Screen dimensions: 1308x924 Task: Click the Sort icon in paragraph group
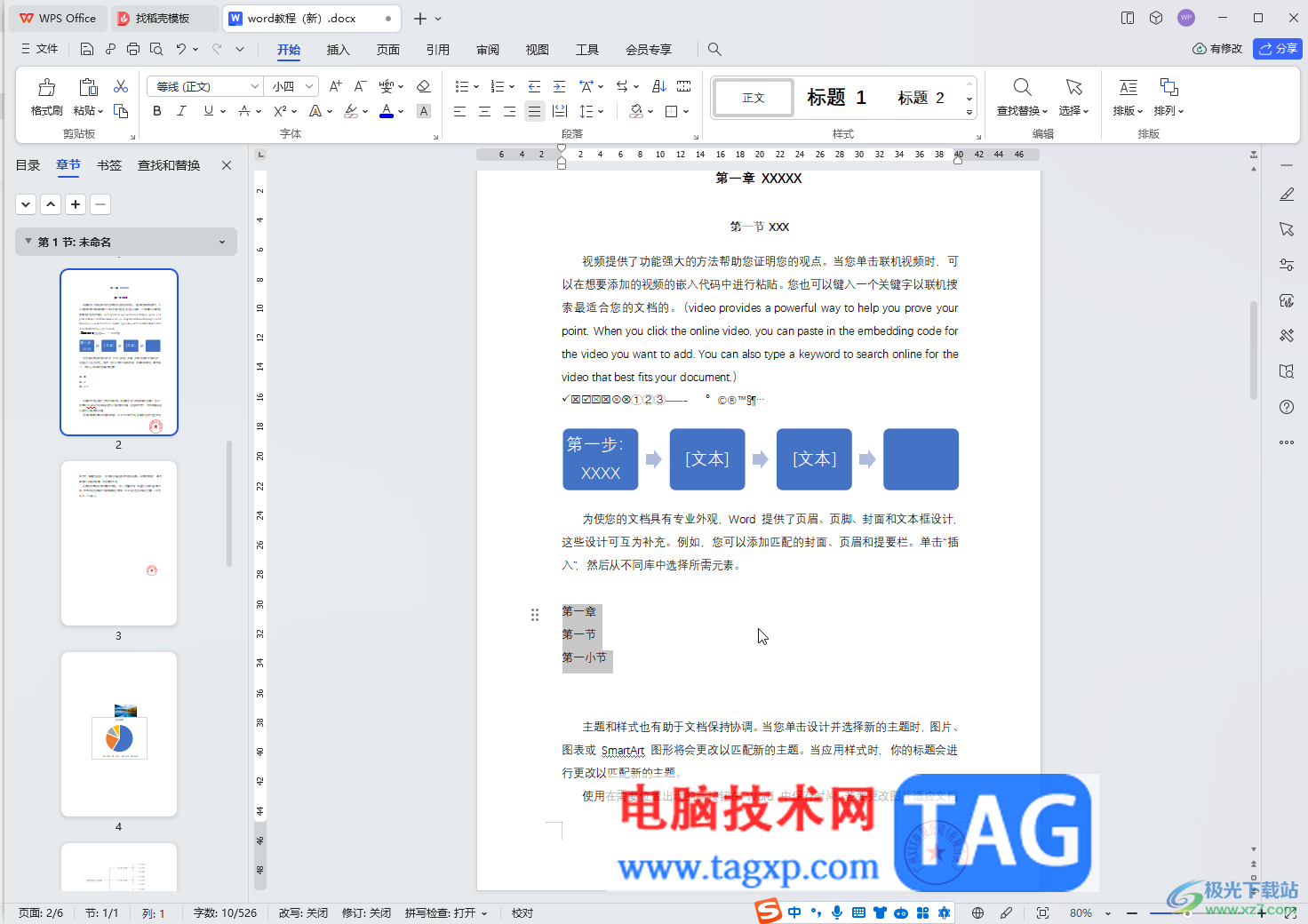tap(658, 86)
